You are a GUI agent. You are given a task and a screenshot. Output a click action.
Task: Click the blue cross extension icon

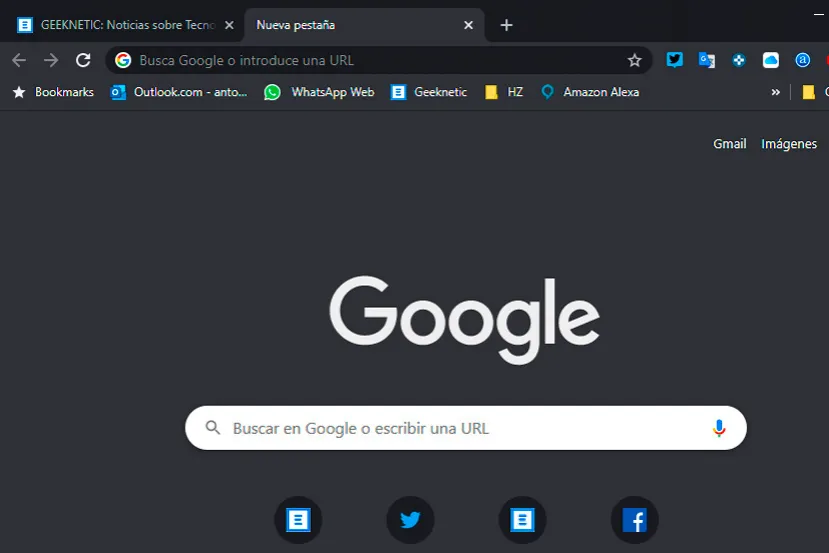tap(739, 60)
